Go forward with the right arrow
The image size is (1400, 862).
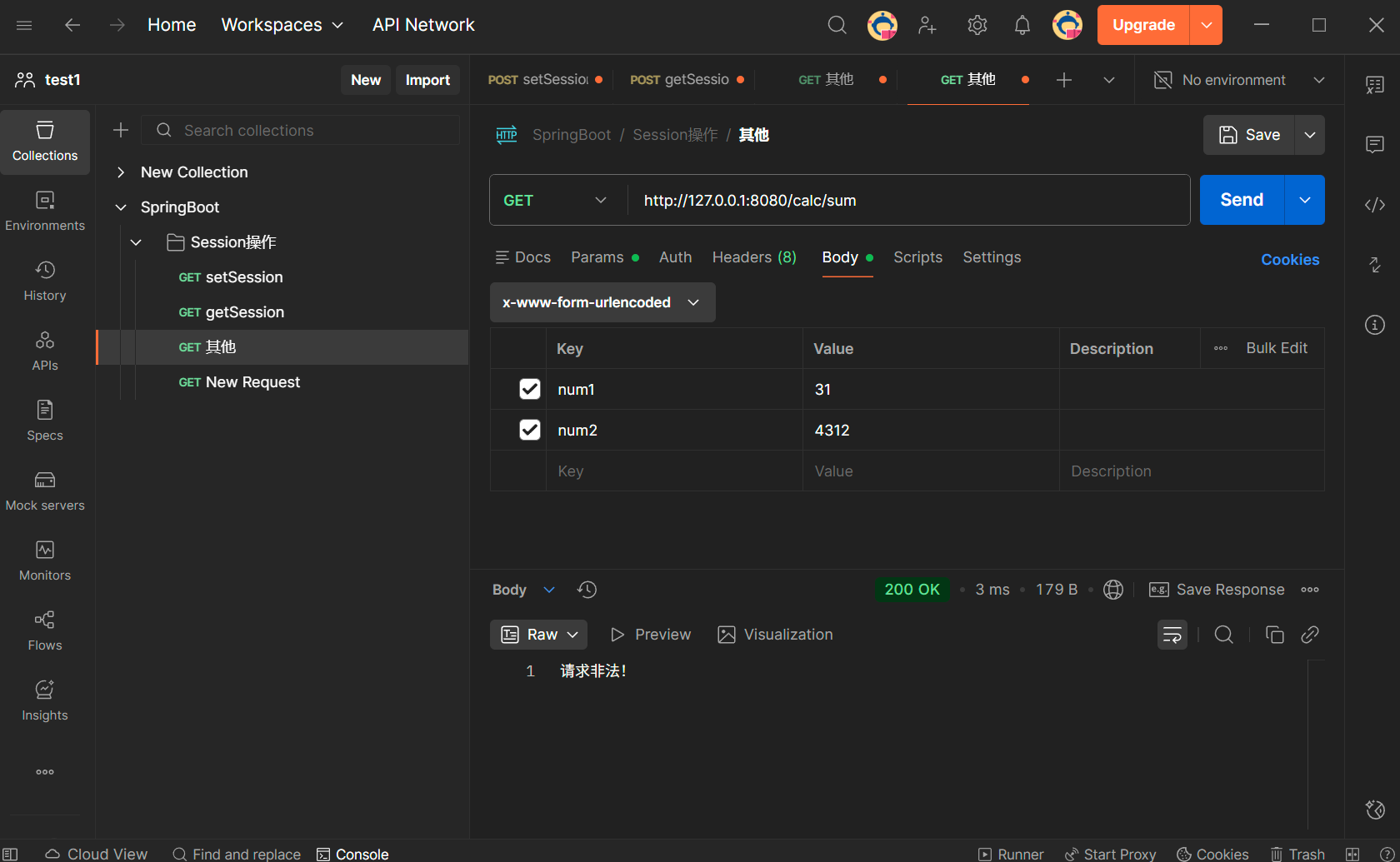pyautogui.click(x=117, y=25)
